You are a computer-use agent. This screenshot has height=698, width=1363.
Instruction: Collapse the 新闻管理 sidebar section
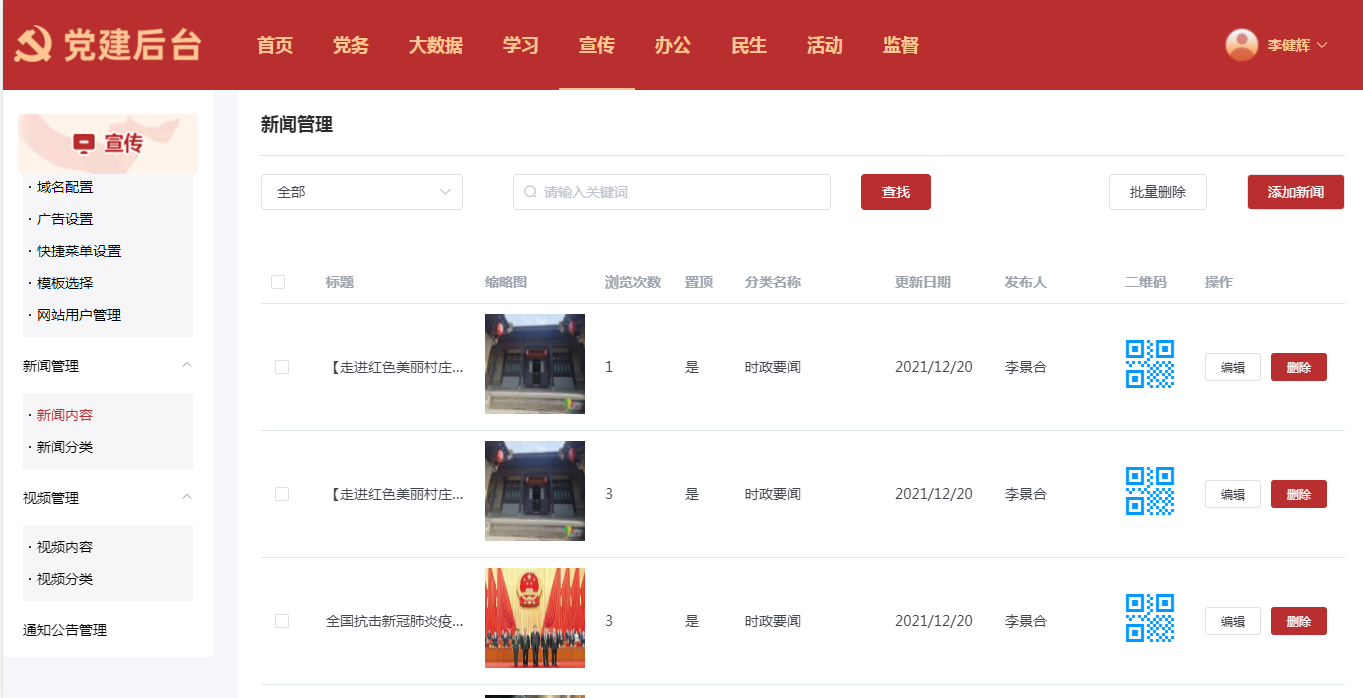point(187,366)
